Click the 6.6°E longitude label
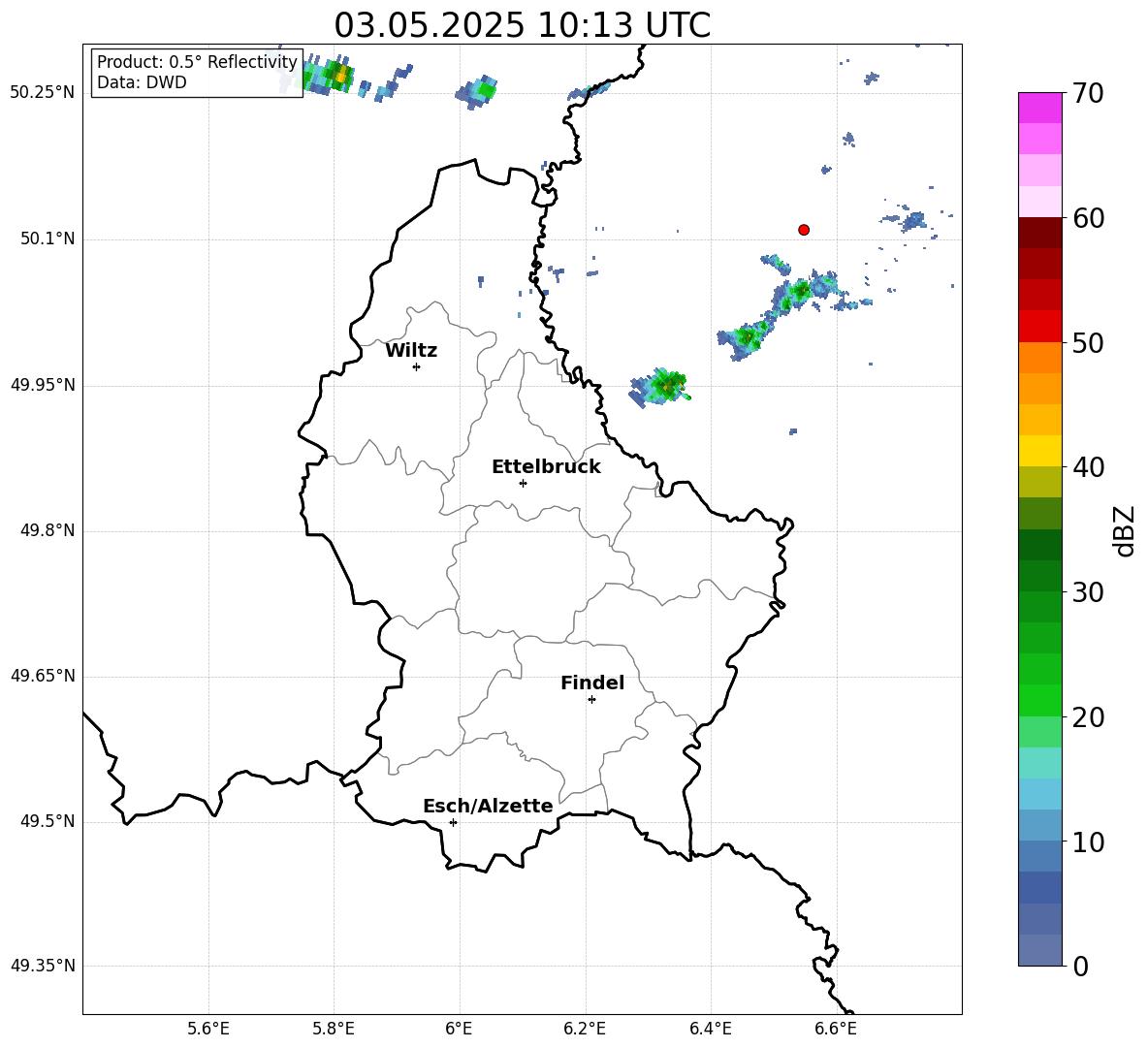1148x1048 pixels. tap(836, 1029)
